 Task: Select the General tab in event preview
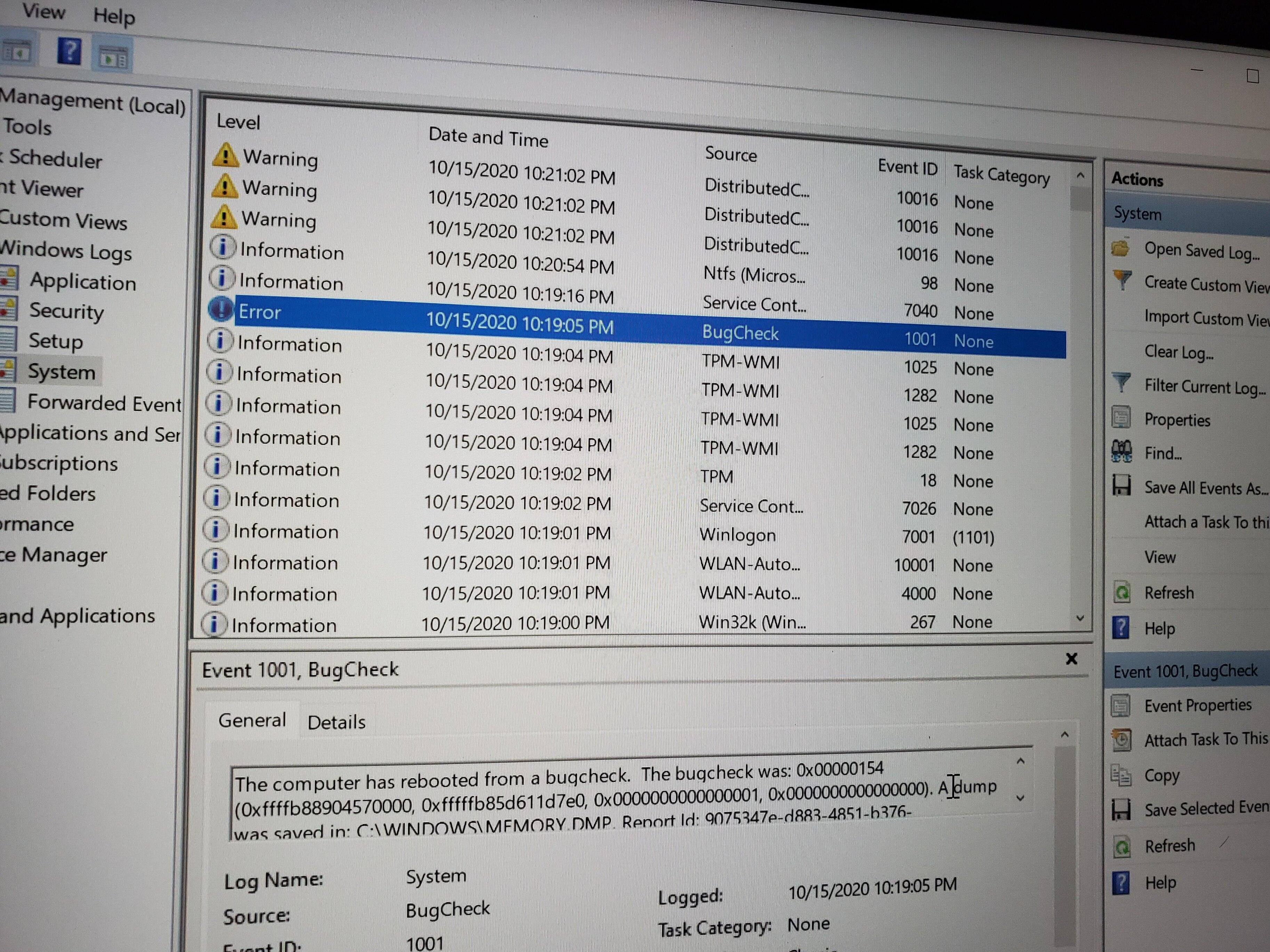pyautogui.click(x=252, y=719)
